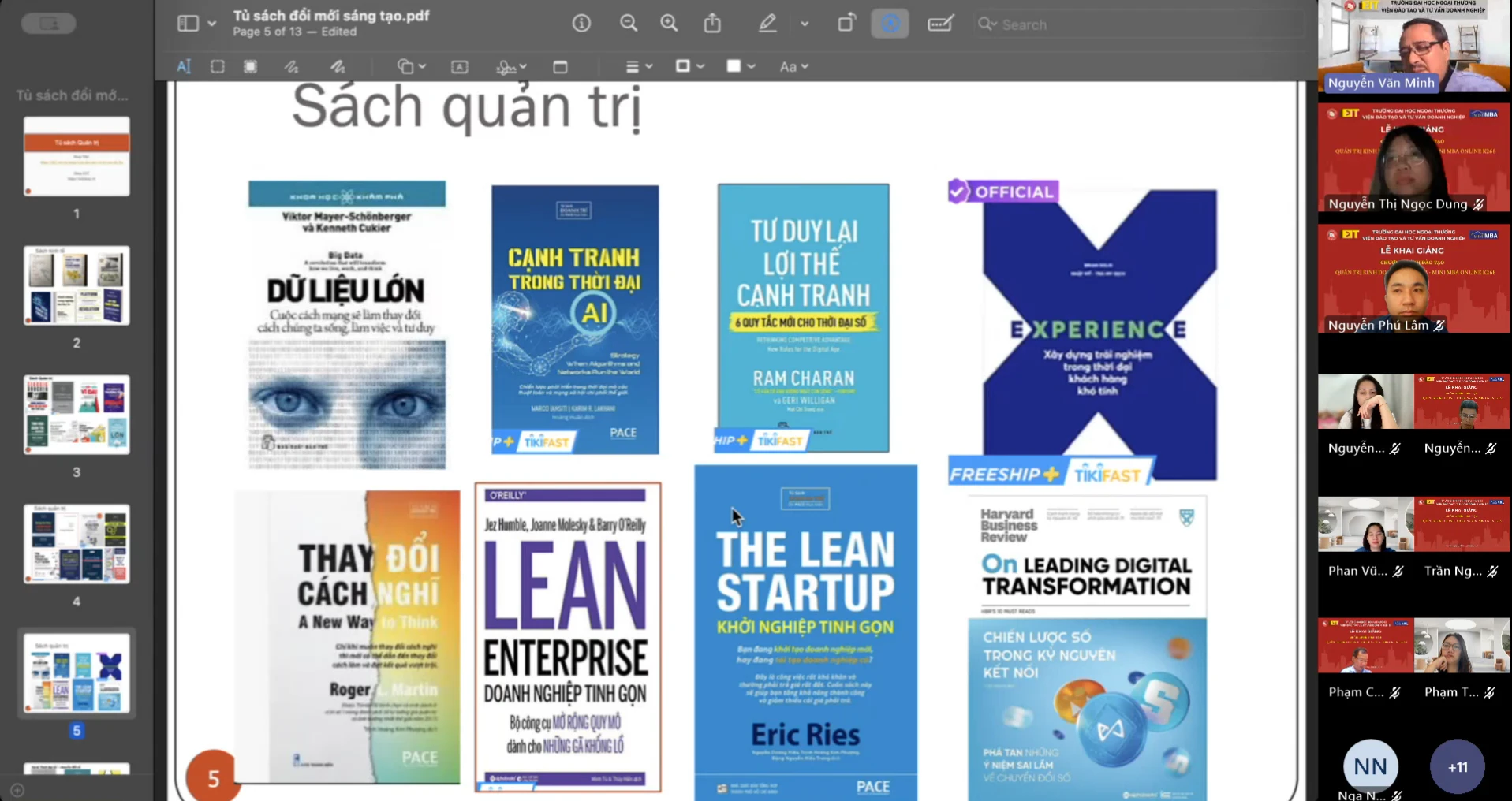1512x801 pixels.
Task: Toggle the Form Filling toolbar icon
Action: 940,24
